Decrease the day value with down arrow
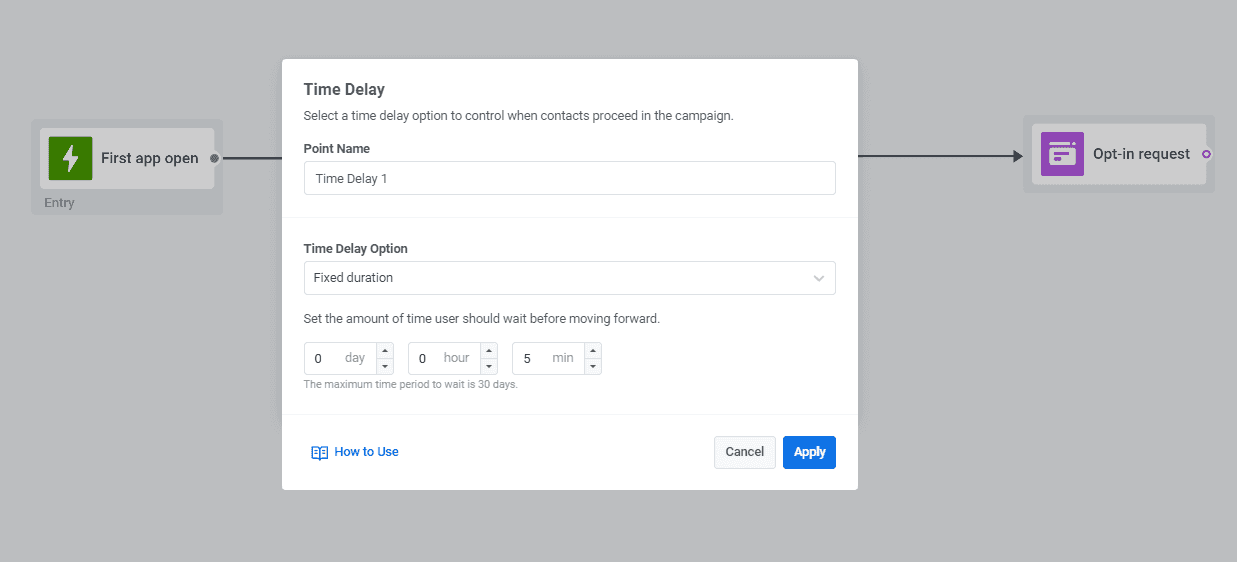The height and width of the screenshot is (562, 1237). [x=385, y=366]
